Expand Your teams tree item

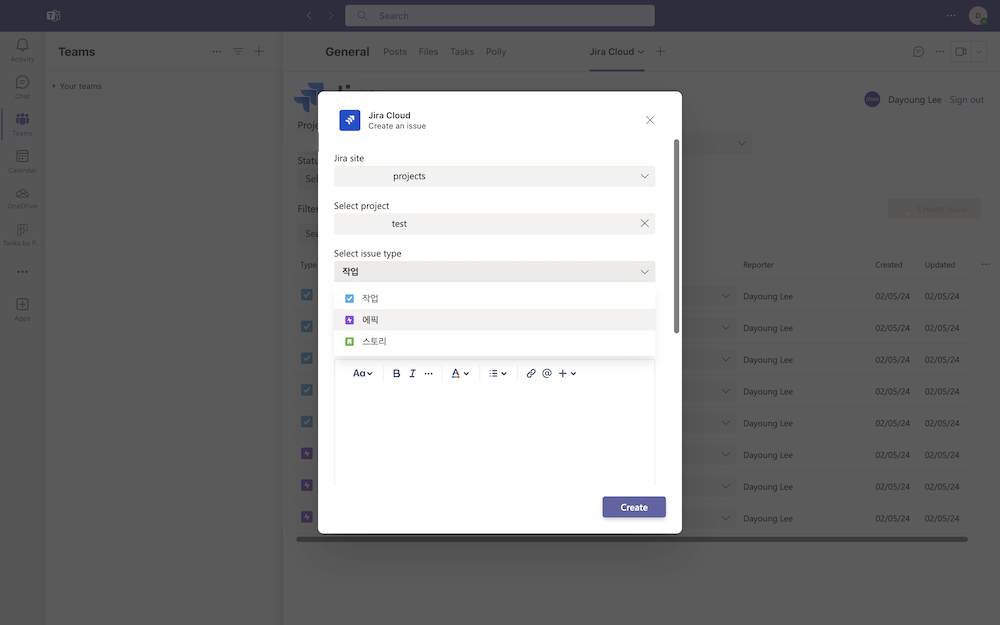[77, 86]
